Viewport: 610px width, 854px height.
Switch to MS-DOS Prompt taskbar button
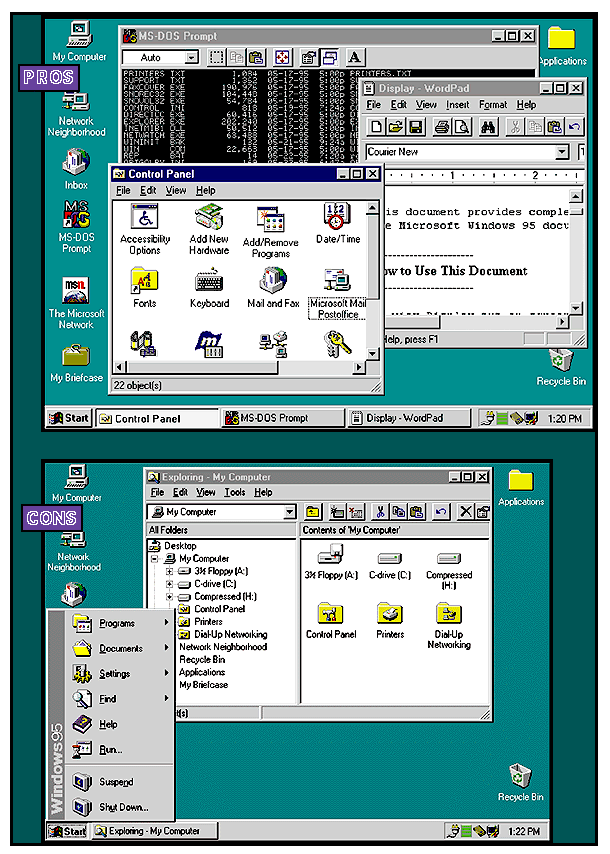point(283,418)
